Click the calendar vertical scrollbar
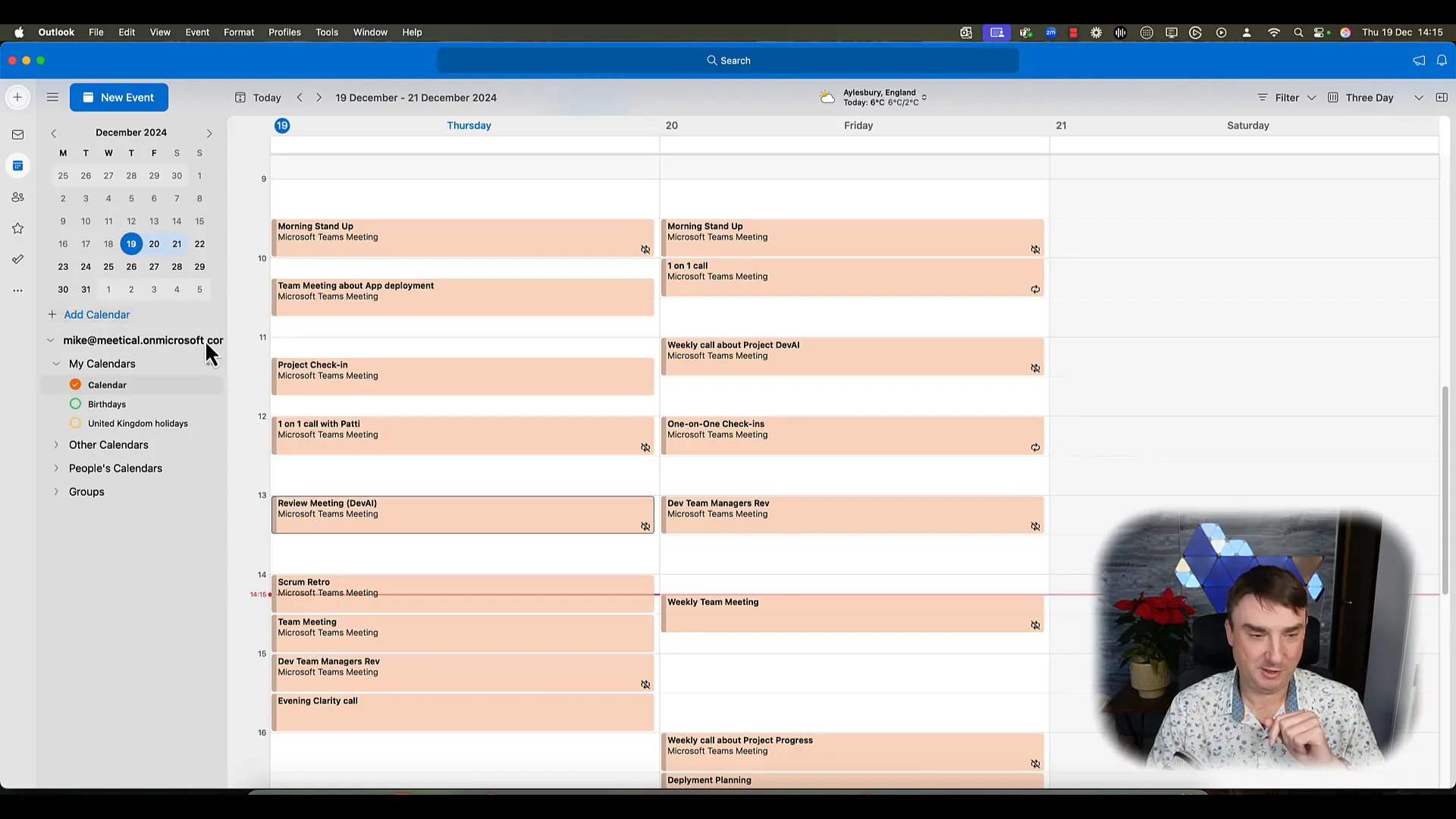Screen dimensions: 1456x819 (x=1445, y=490)
